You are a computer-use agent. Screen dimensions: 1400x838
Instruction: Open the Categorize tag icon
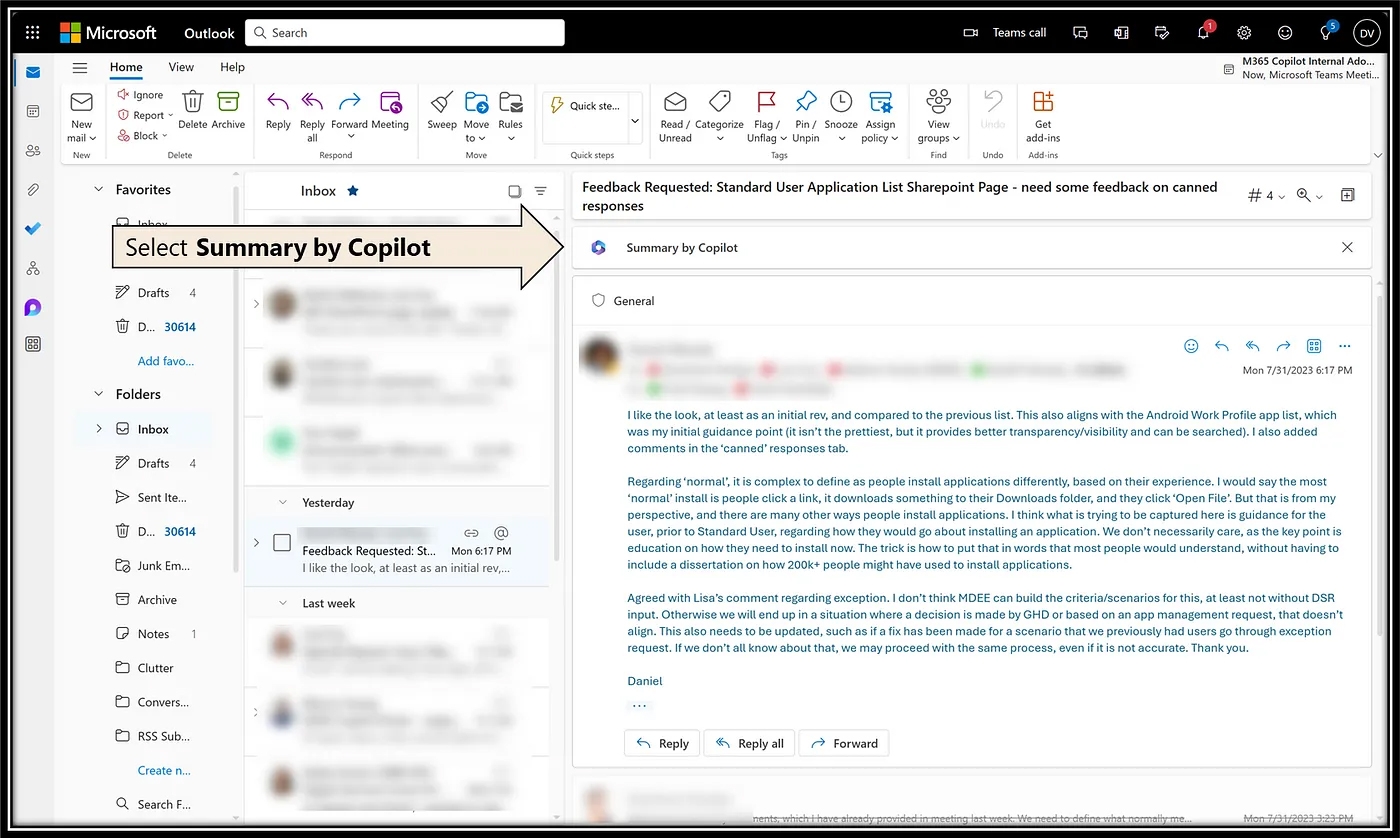click(x=719, y=104)
